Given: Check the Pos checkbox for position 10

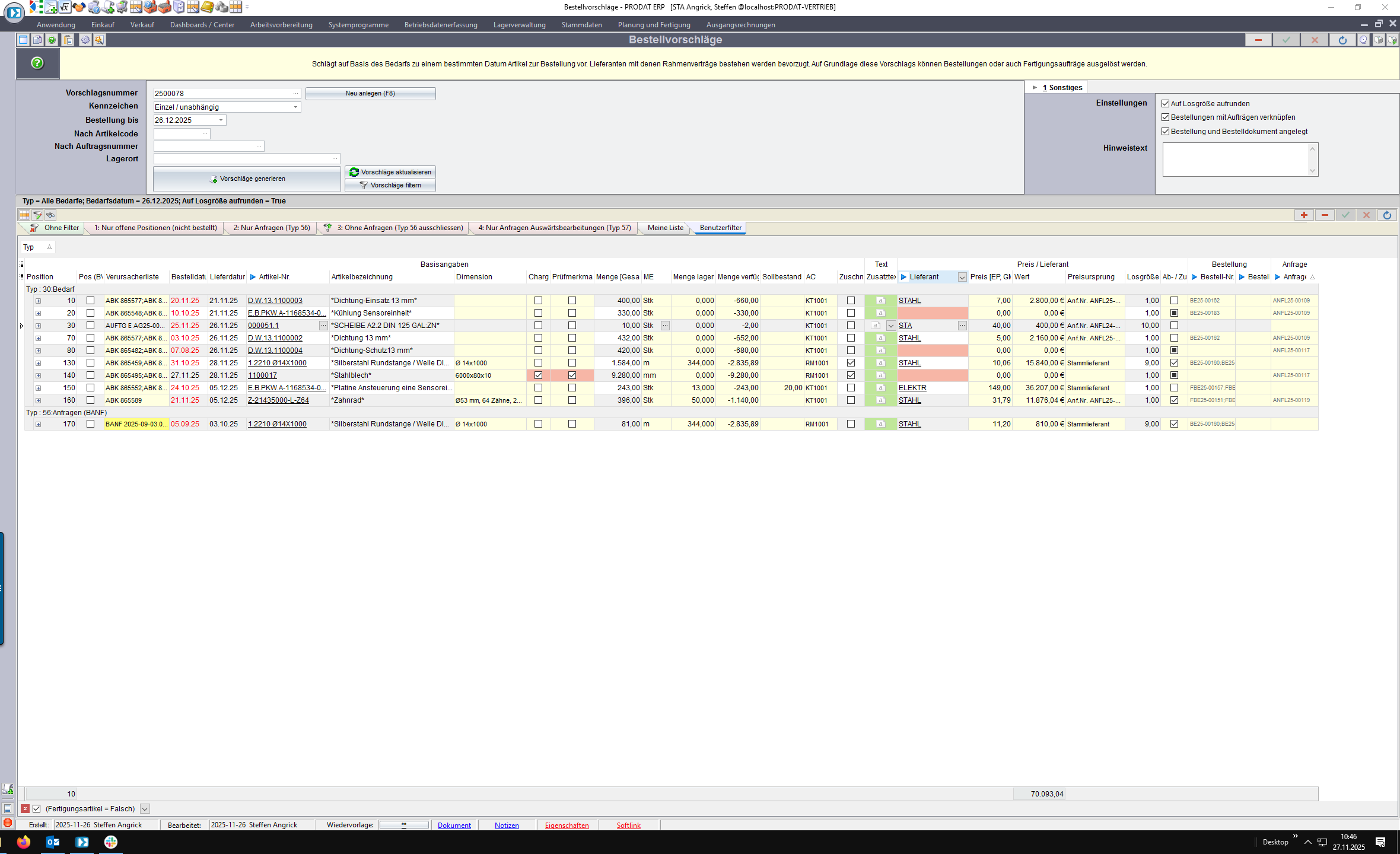Looking at the screenshot, I should point(90,301).
